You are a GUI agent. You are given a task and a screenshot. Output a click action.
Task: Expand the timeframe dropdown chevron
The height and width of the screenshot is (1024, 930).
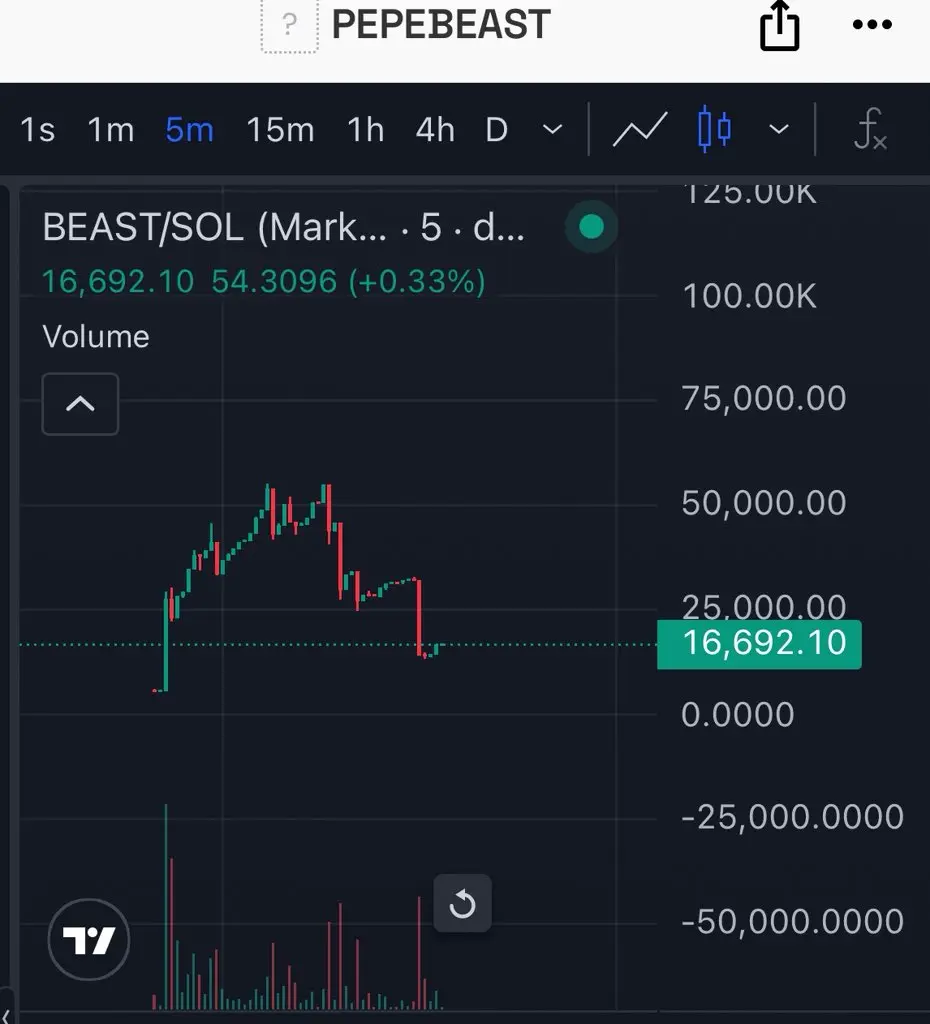click(553, 129)
